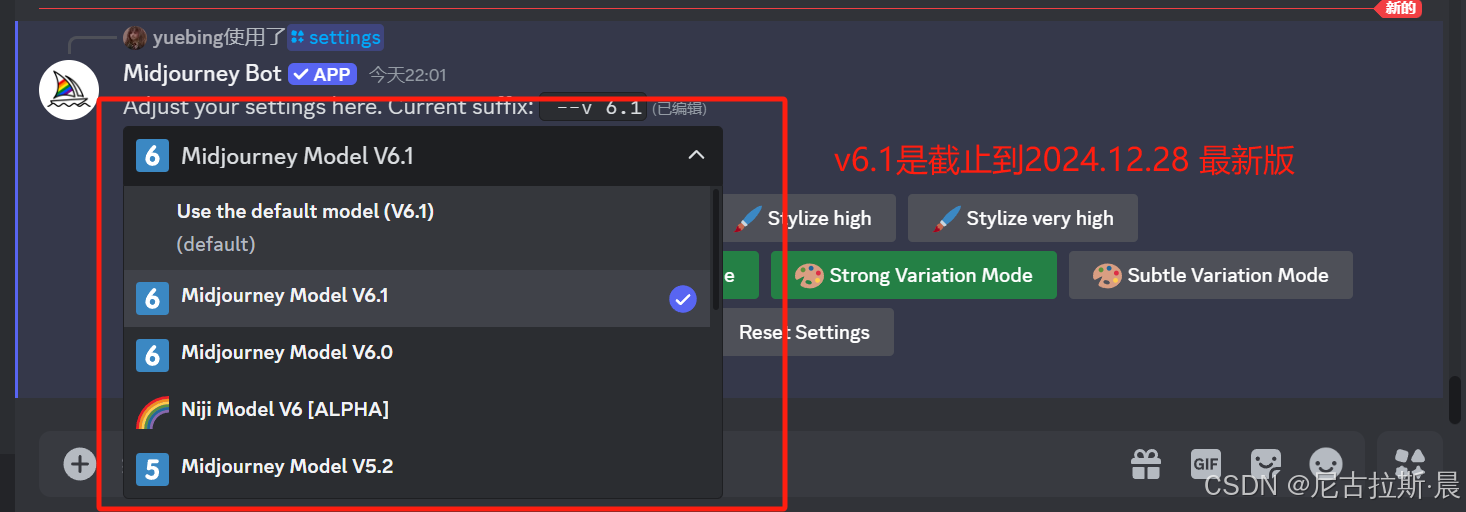Open the apps launcher icon

[x=1410, y=463]
